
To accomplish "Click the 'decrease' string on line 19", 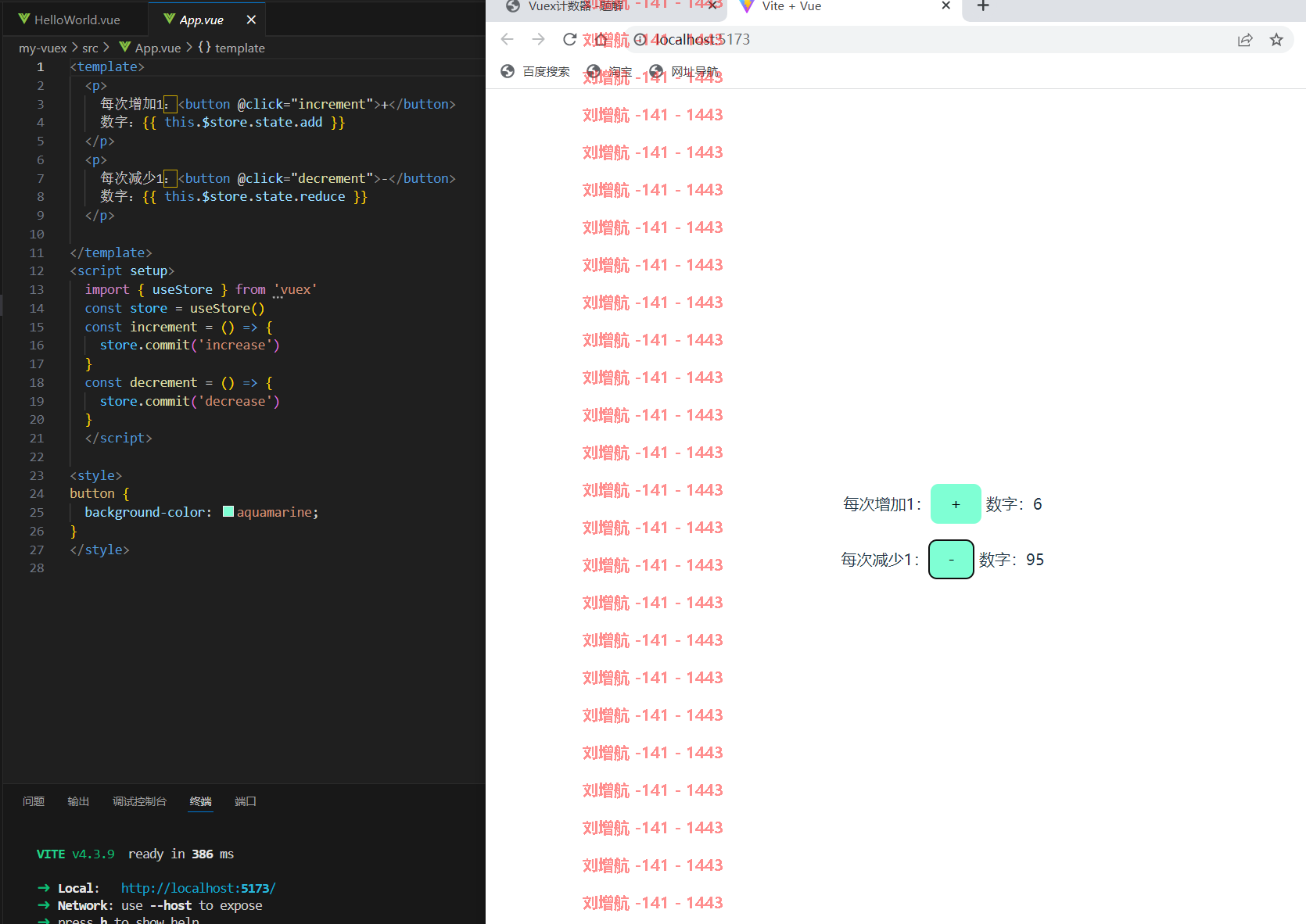I will click(235, 401).
